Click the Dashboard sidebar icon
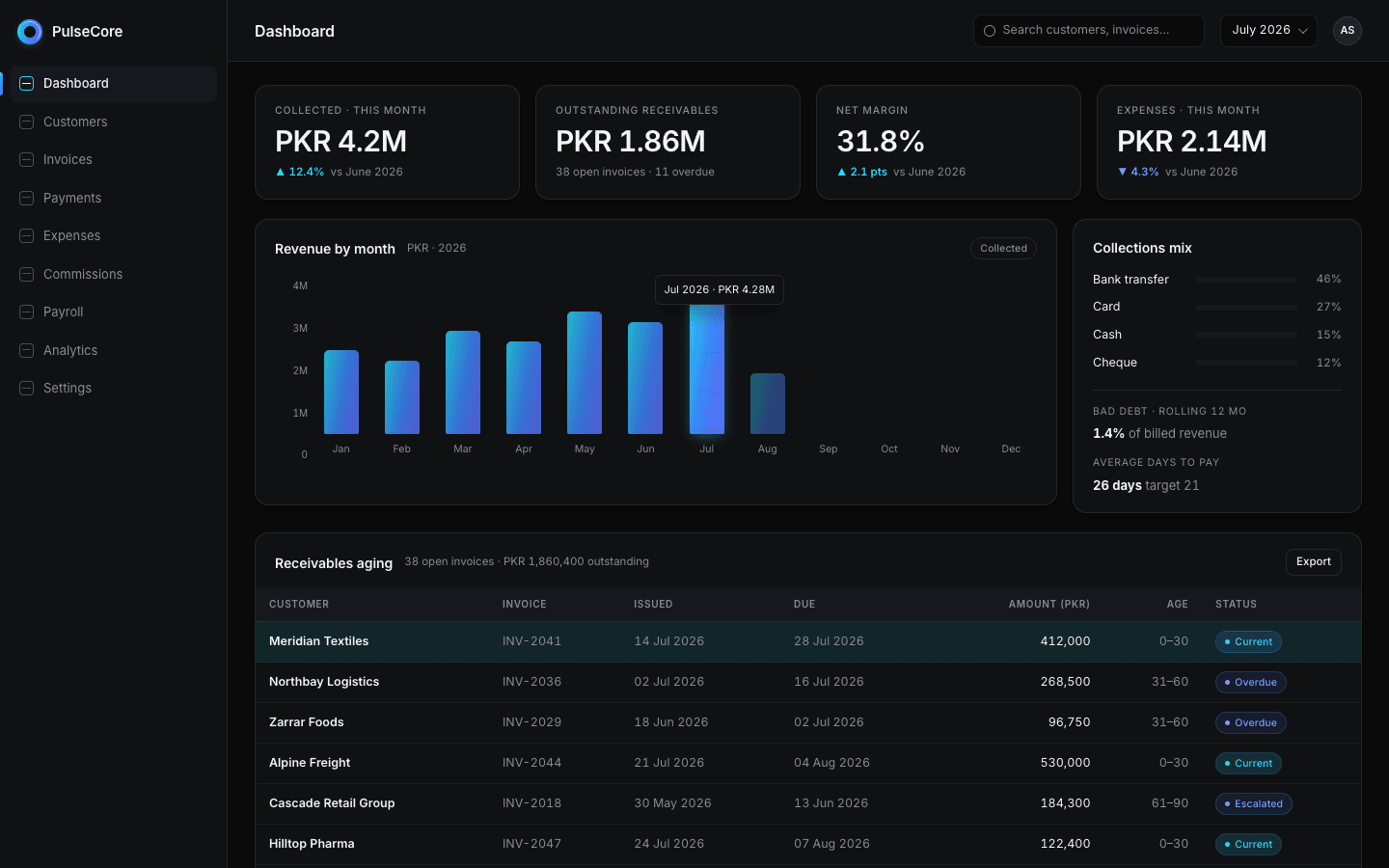The width and height of the screenshot is (1389, 868). 27,84
